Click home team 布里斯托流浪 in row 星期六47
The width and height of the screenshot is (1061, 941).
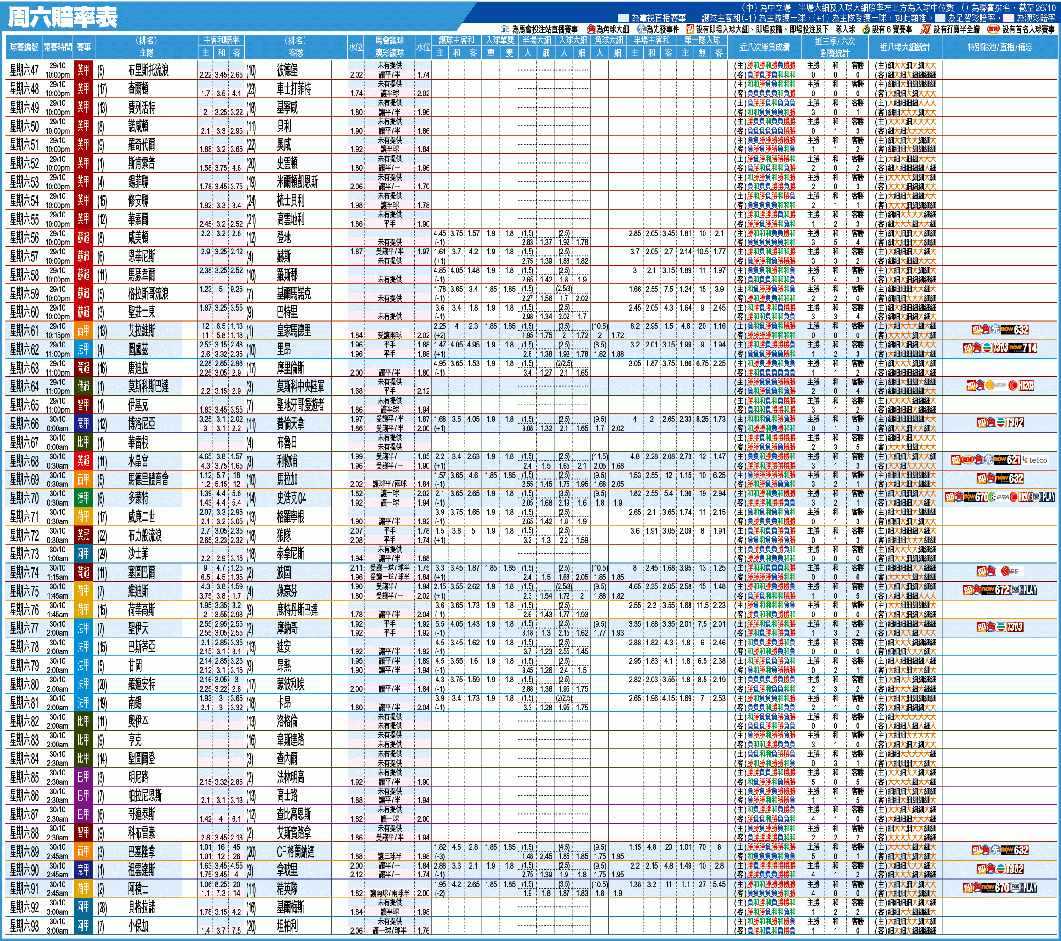tap(148, 70)
